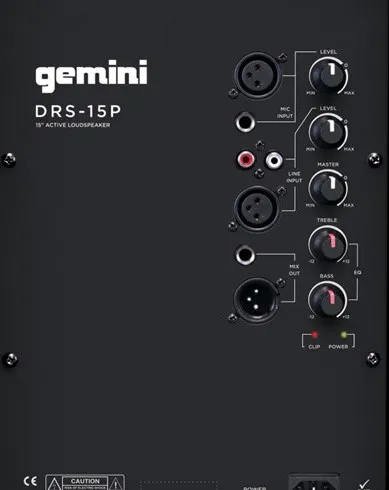Click the line input Level knob
The width and height of the screenshot is (389, 490).
[x=328, y=132]
